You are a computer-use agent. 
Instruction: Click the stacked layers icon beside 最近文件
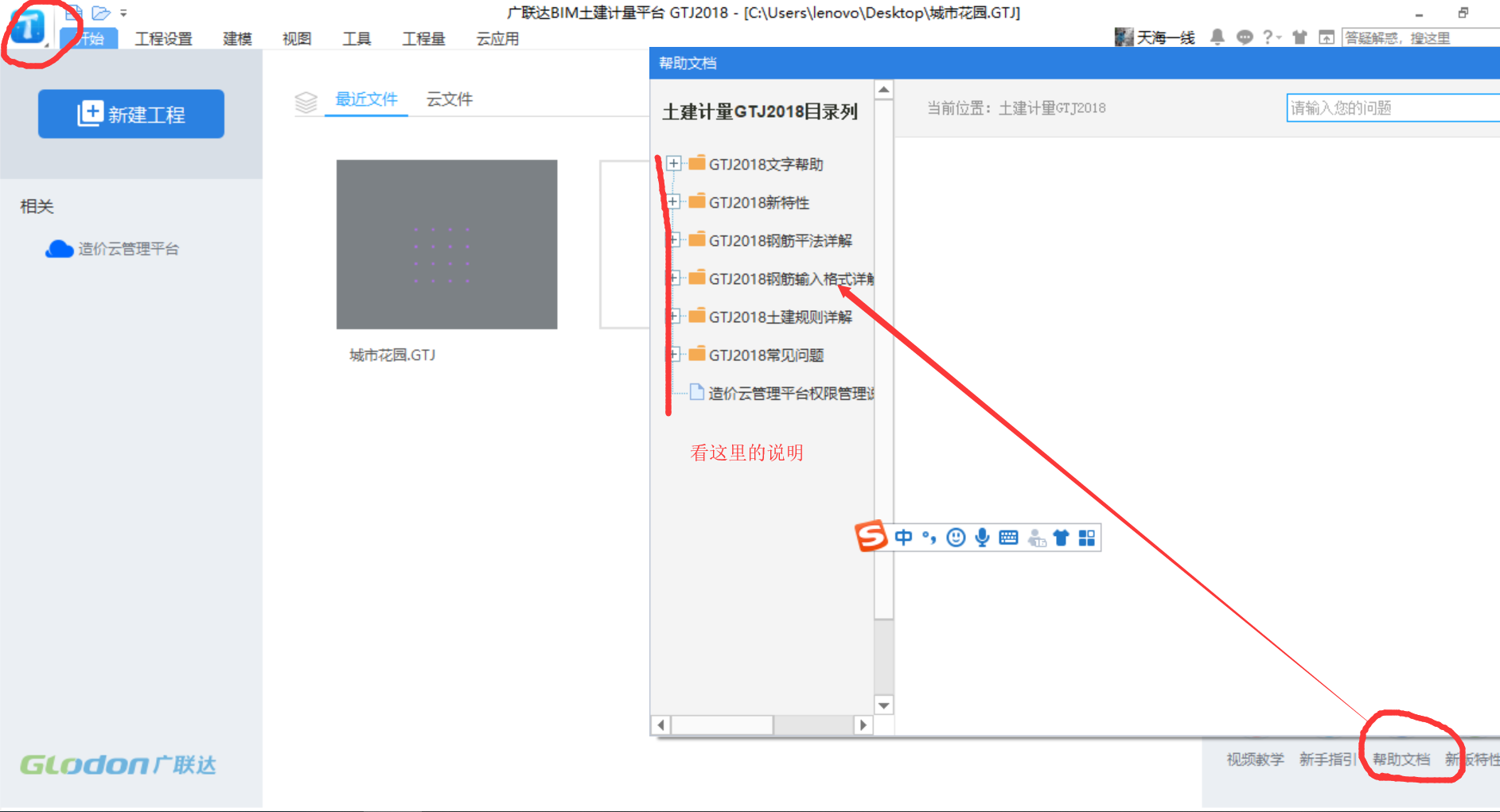tap(306, 102)
